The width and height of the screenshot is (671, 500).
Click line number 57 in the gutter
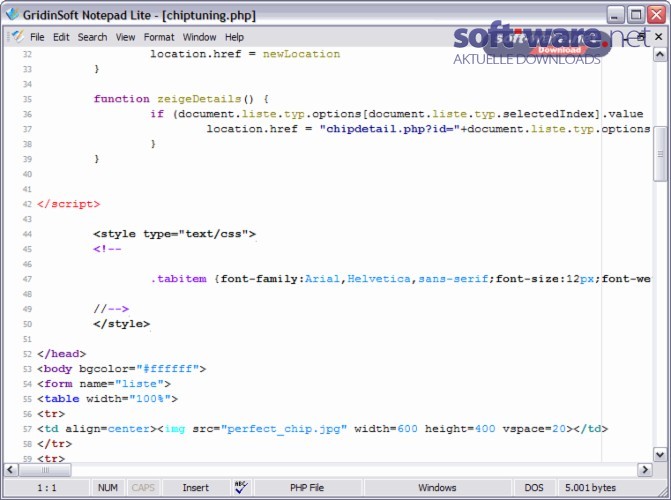(27, 429)
